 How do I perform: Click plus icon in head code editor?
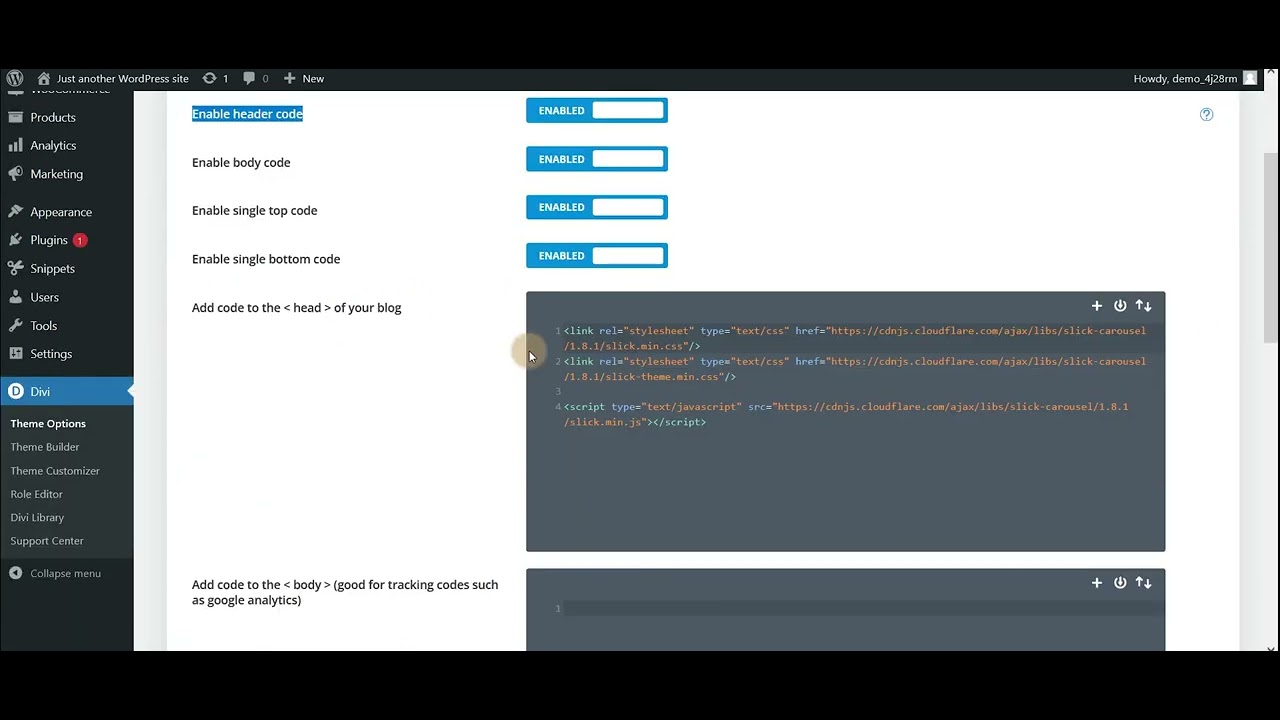1096,306
